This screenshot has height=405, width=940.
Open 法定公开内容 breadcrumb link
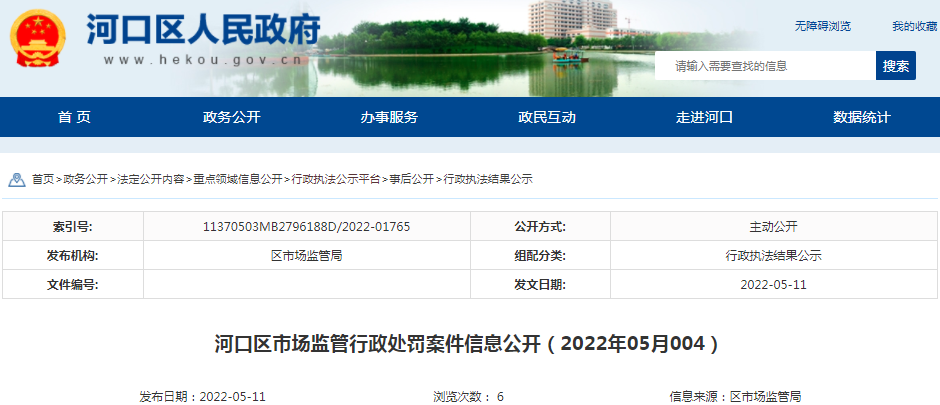150,179
